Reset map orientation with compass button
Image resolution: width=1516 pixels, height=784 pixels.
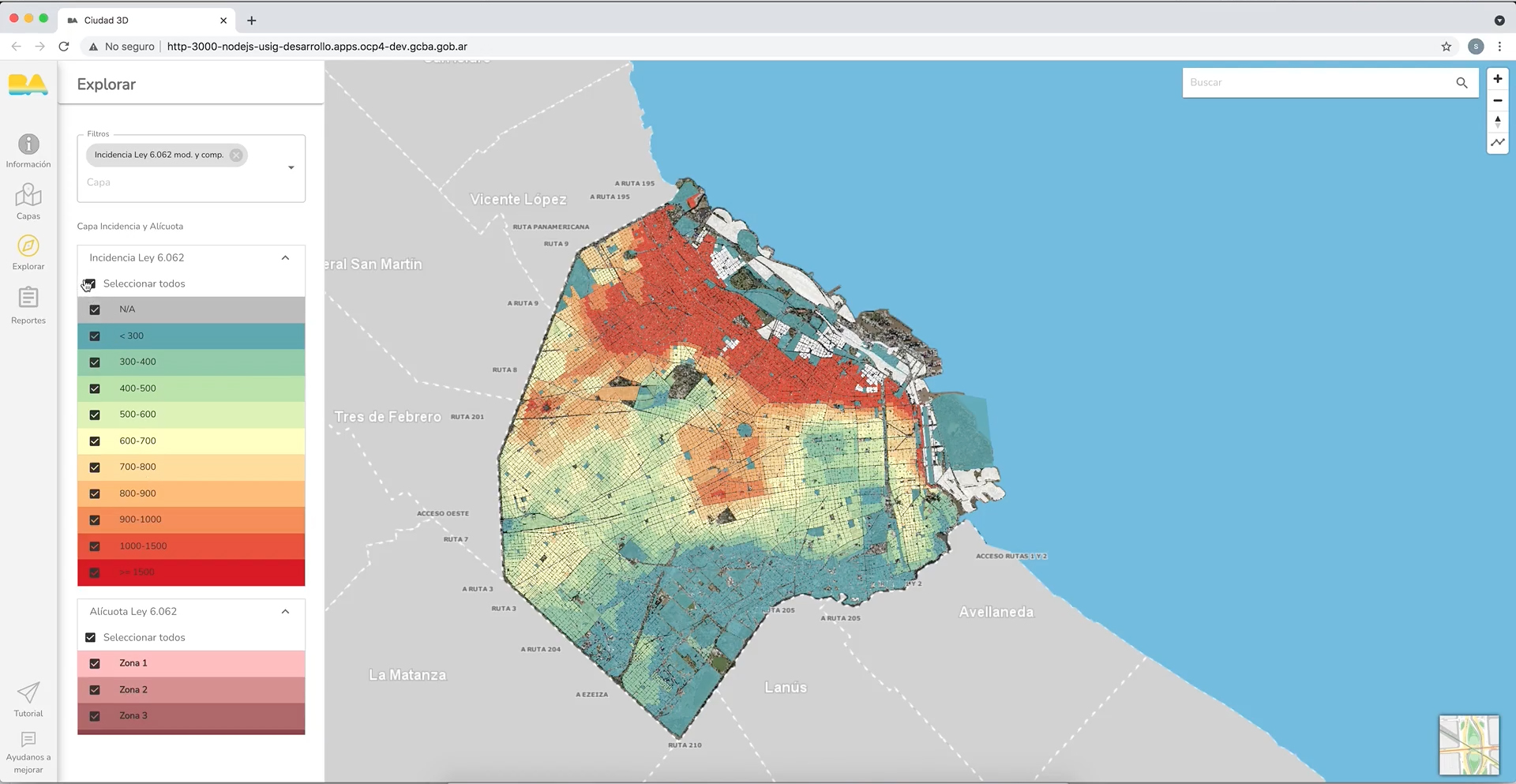coord(1498,122)
